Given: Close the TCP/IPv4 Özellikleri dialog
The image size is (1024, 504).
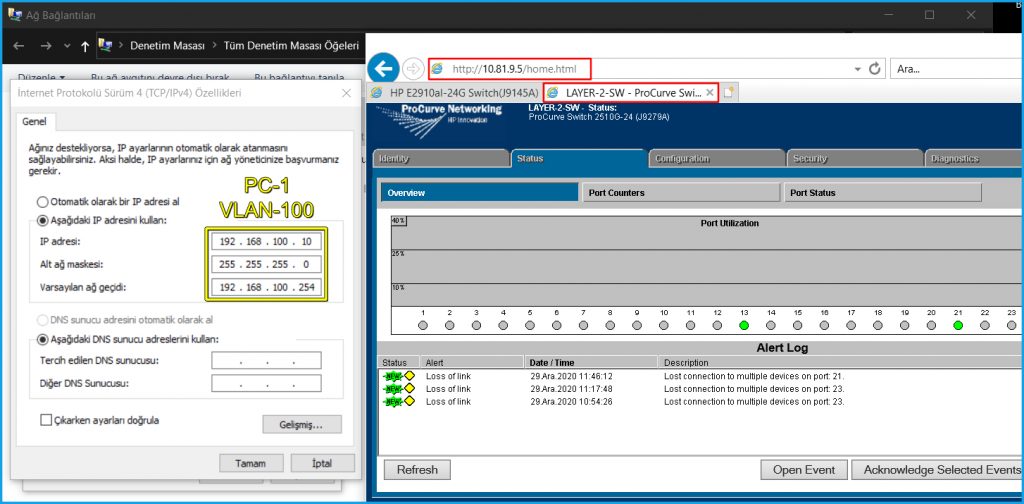Looking at the screenshot, I should [347, 93].
